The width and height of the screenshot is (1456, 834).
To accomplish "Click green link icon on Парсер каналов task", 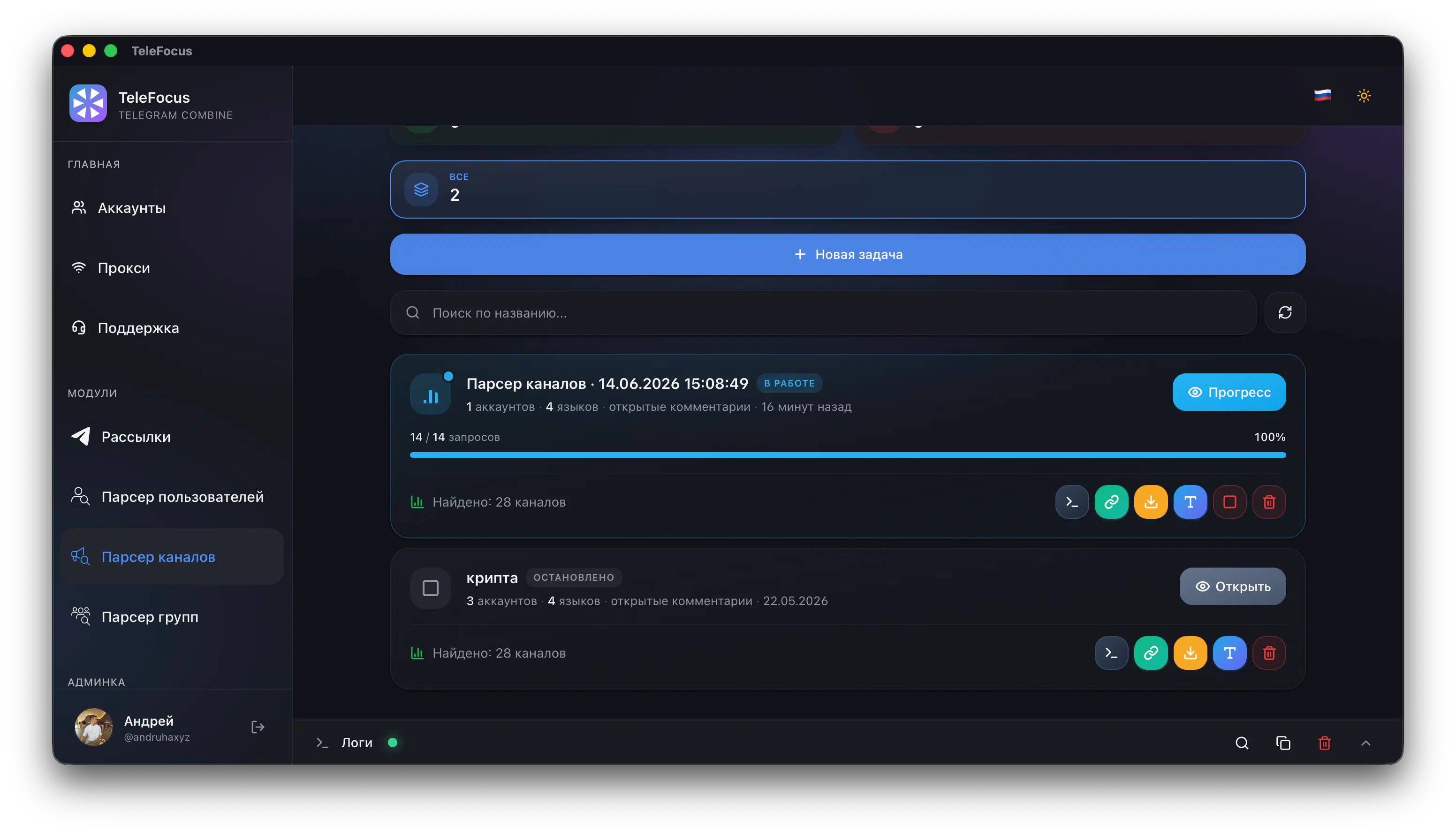I will click(1111, 502).
